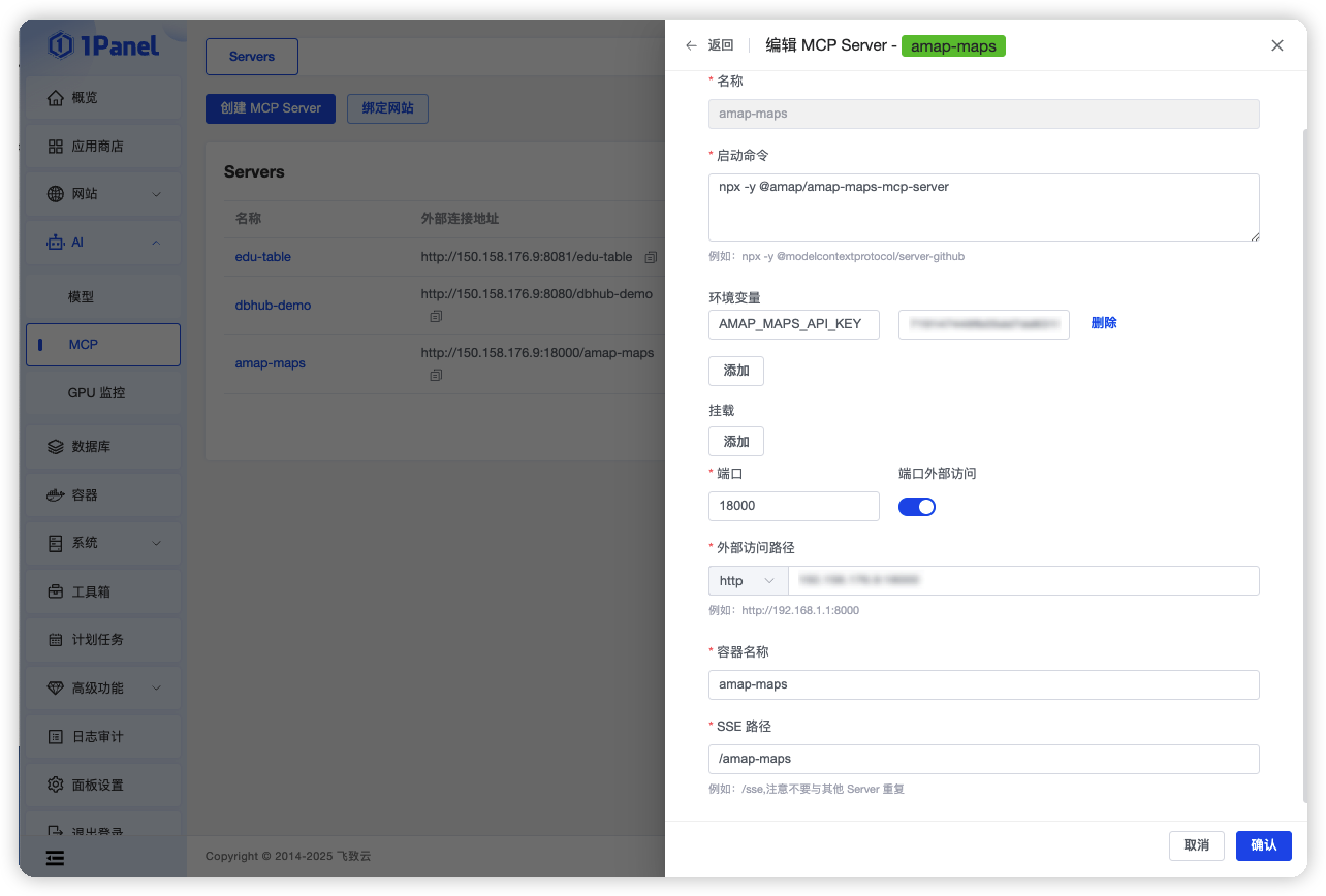Close the edit MCP Server drawer

pyautogui.click(x=1277, y=45)
